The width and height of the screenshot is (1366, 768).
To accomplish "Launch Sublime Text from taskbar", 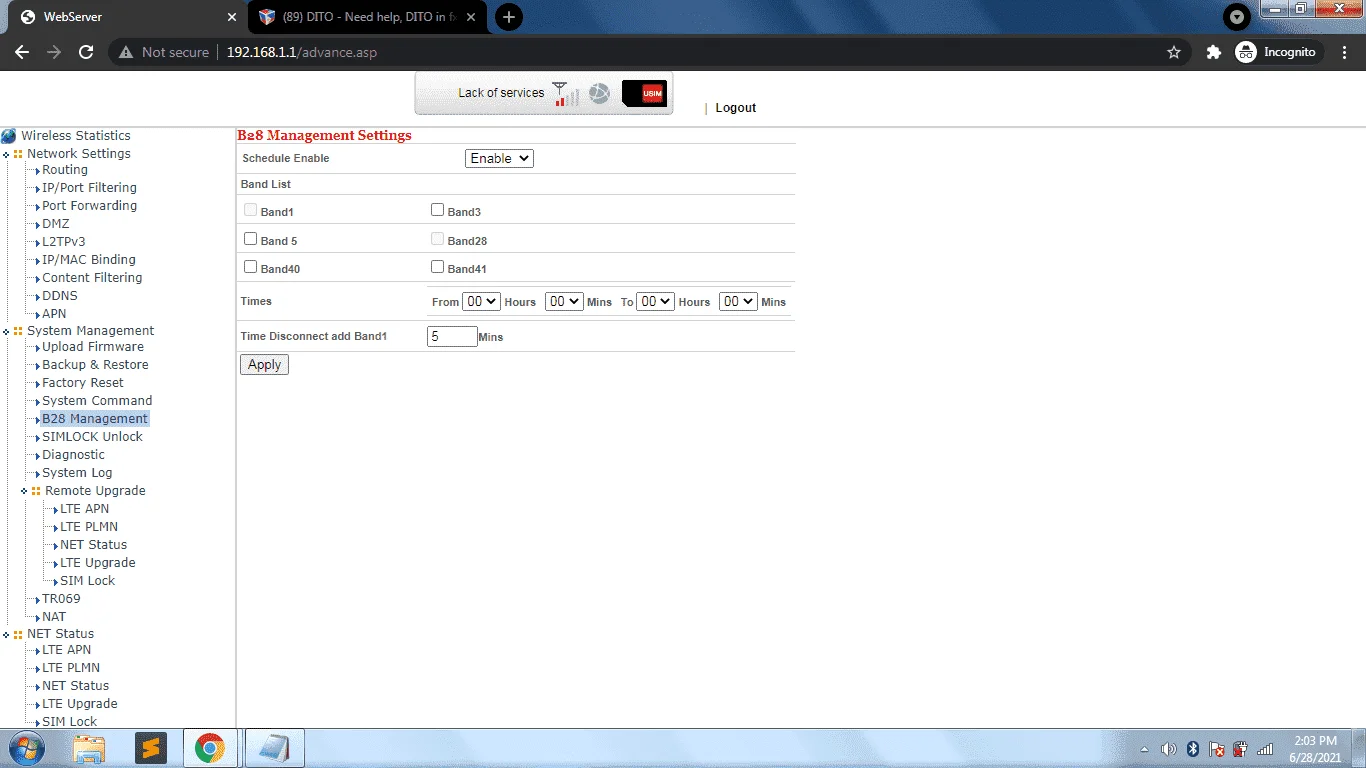I will [150, 748].
